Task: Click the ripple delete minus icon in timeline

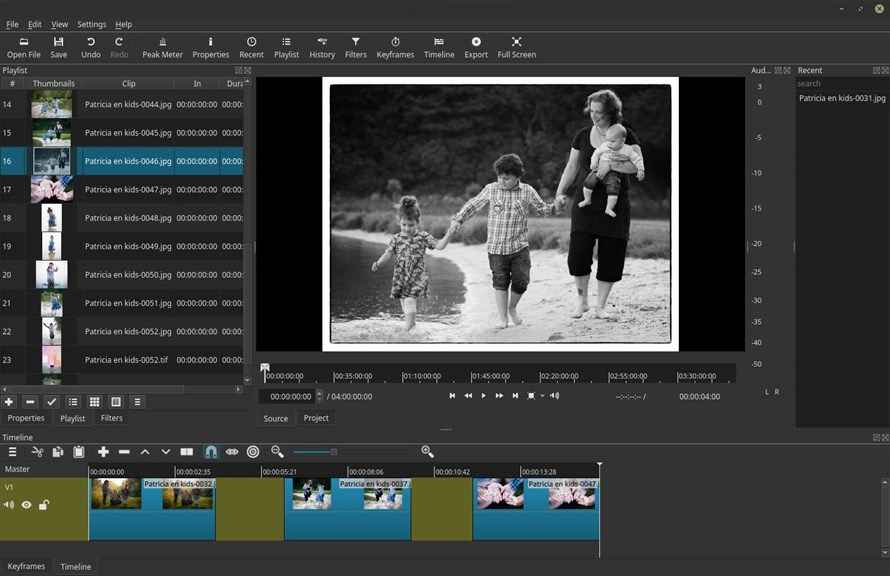Action: coord(124,452)
